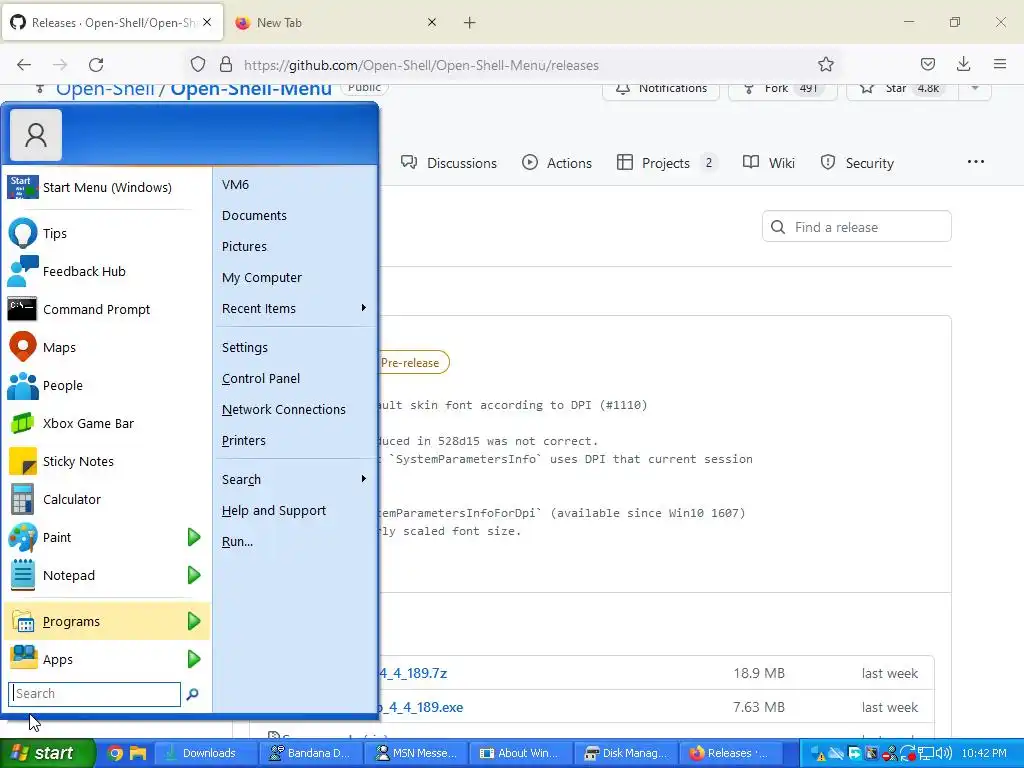Launch Command Prompt
This screenshot has width=1024, height=768.
(x=106, y=309)
